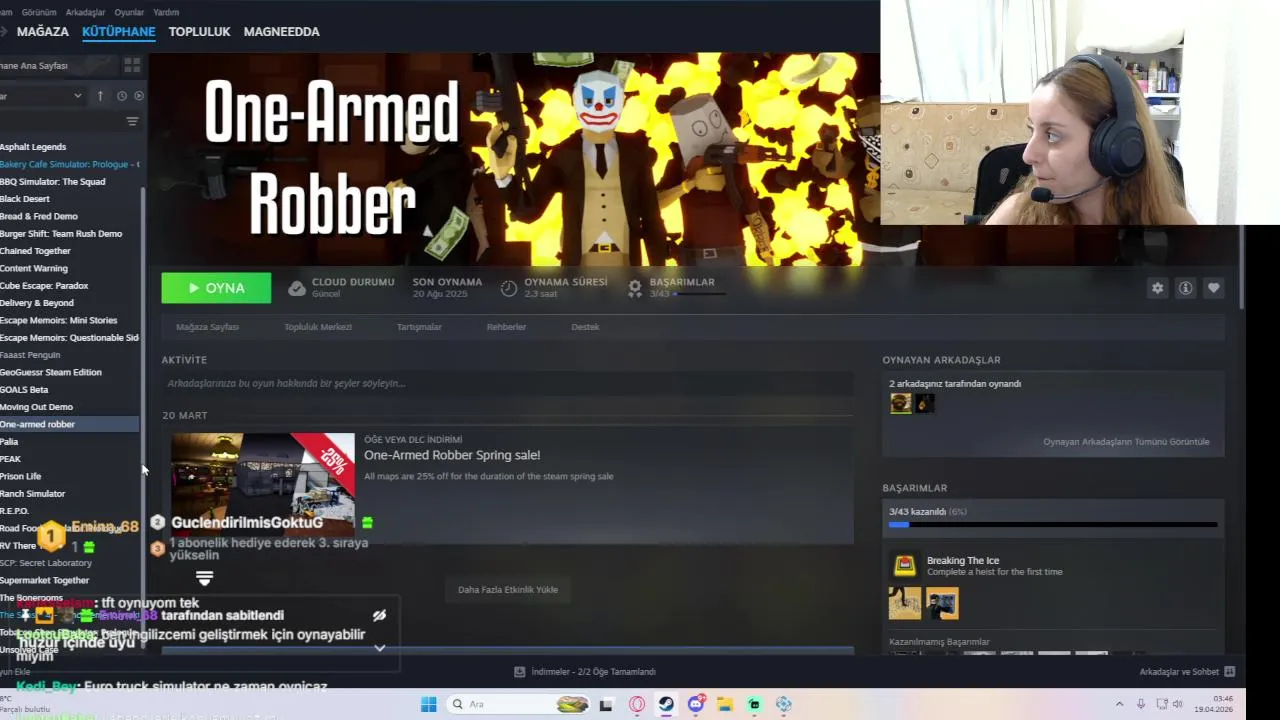This screenshot has height=720, width=1280.
Task: Go to the MAĞAZA tab
Action: point(43,32)
